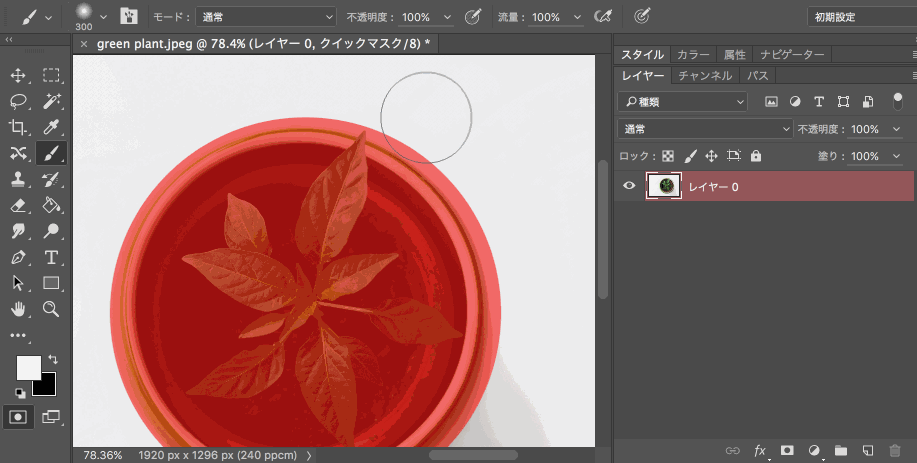Activate the Zoom magnifier tool
The height and width of the screenshot is (463, 917).
point(52,309)
